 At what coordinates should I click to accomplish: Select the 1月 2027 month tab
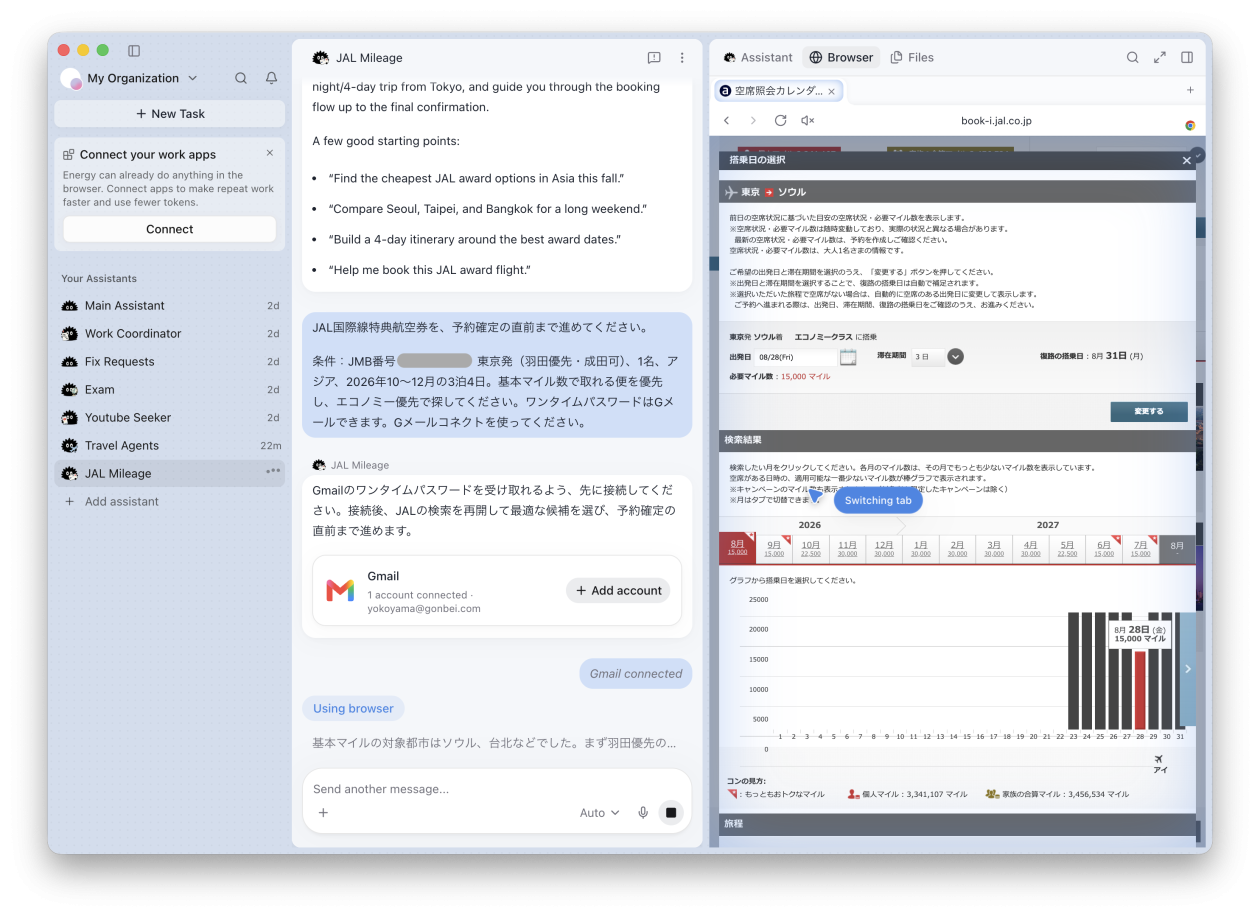920,549
